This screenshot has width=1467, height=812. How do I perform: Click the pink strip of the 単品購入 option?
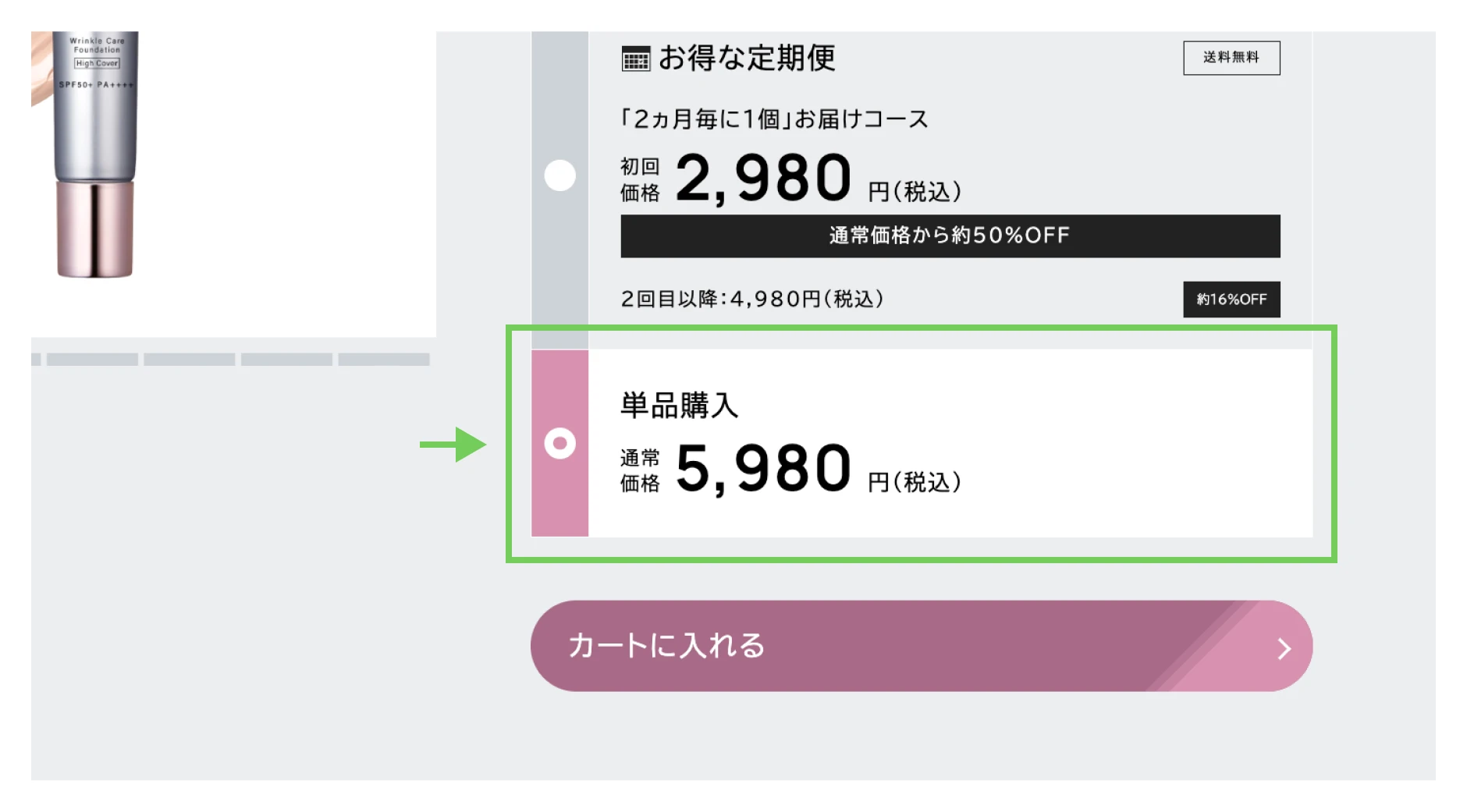(x=559, y=499)
